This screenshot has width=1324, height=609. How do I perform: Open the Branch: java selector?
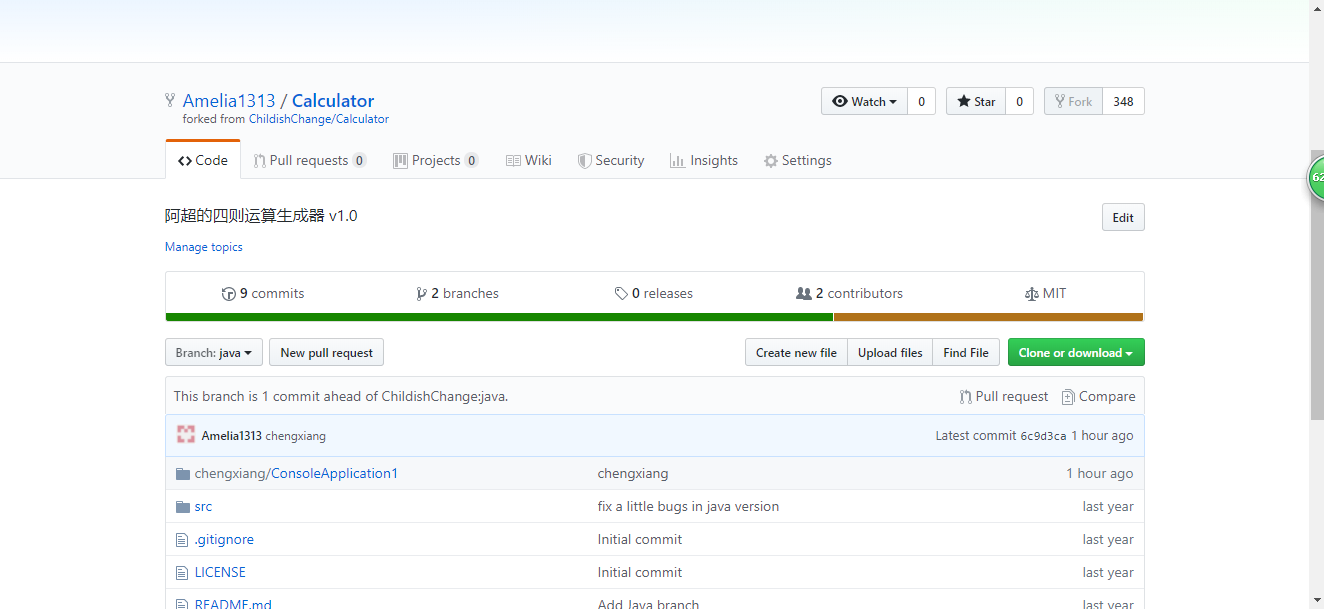(x=214, y=352)
